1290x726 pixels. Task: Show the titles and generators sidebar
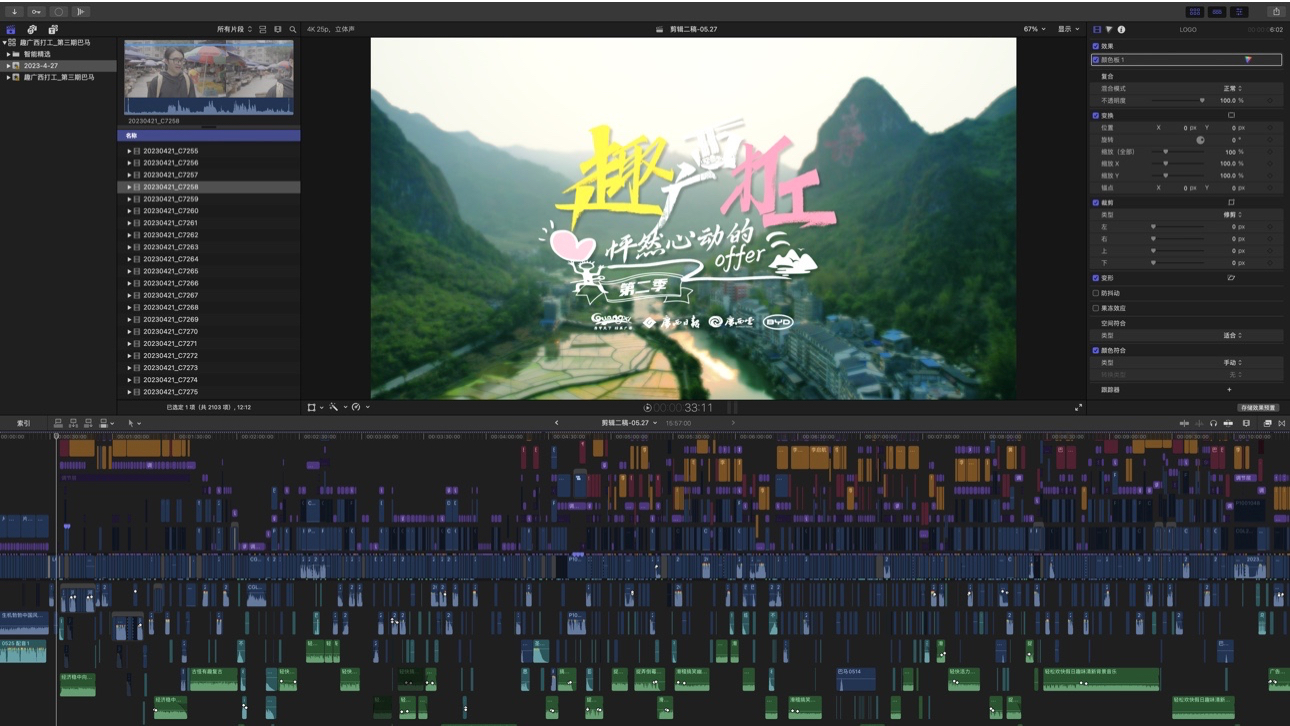point(53,30)
